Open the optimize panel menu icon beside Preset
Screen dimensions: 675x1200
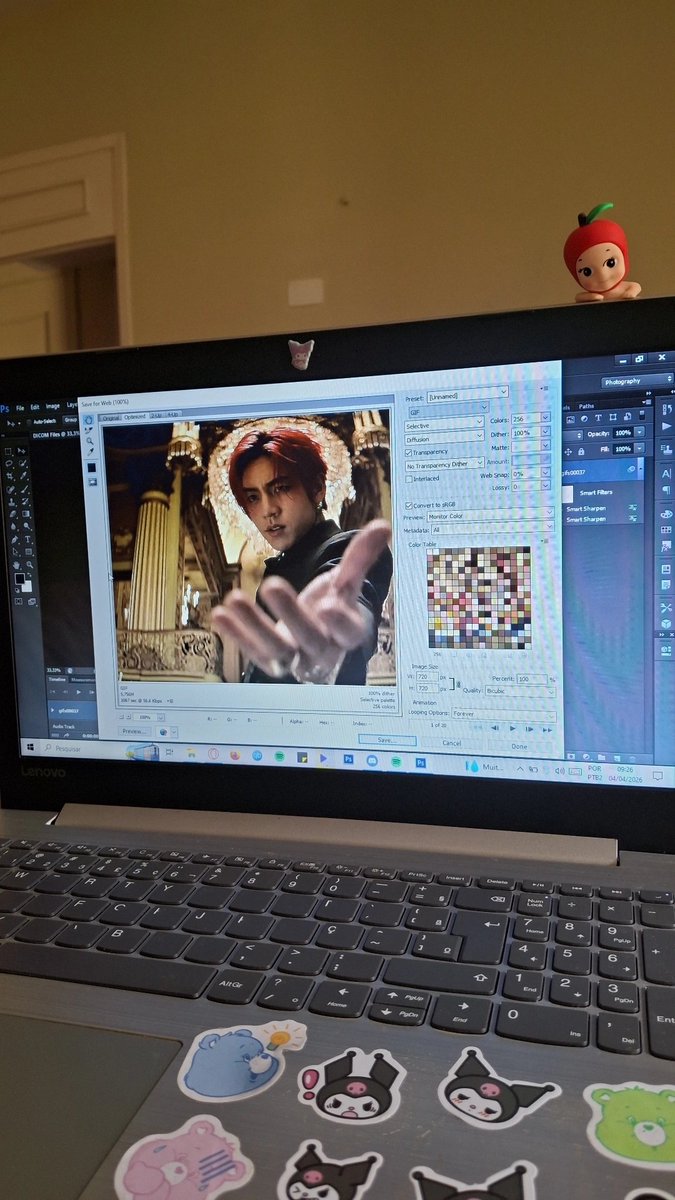point(545,388)
